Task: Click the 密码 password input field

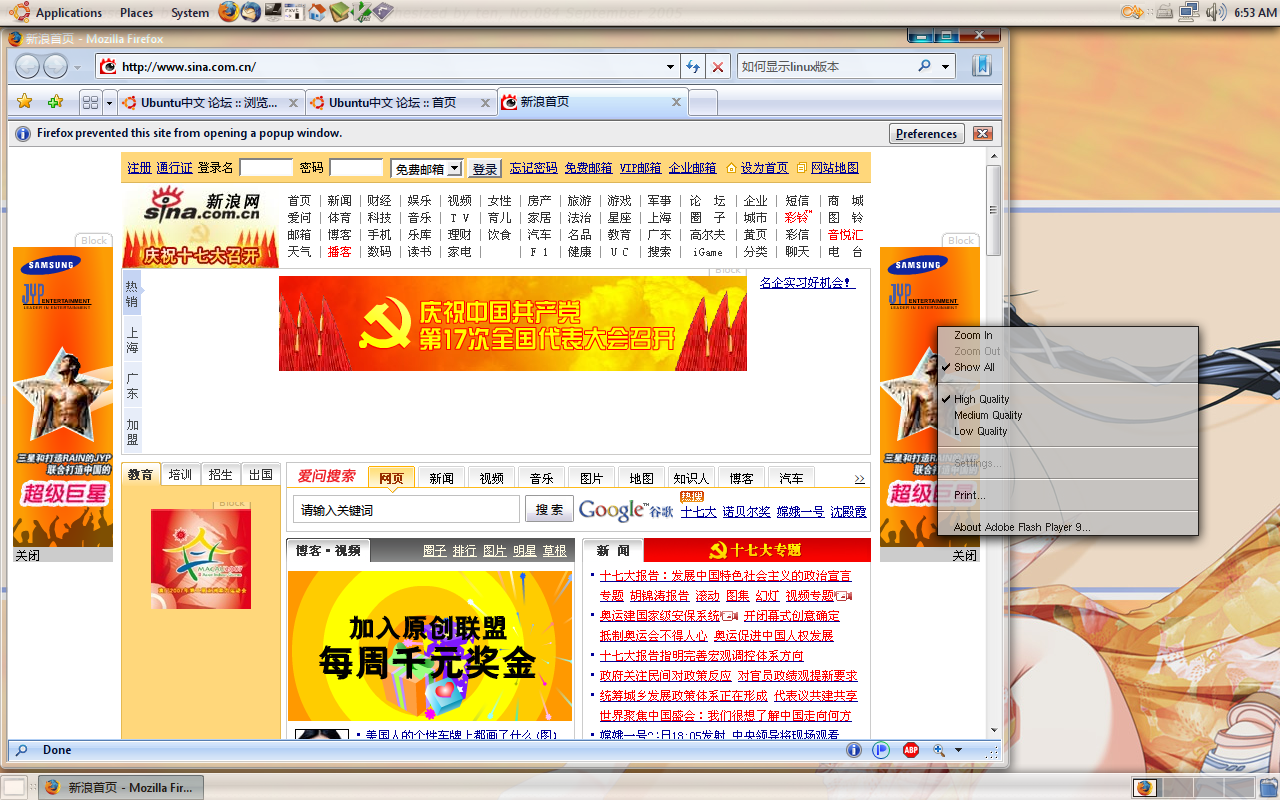Action: (x=357, y=168)
